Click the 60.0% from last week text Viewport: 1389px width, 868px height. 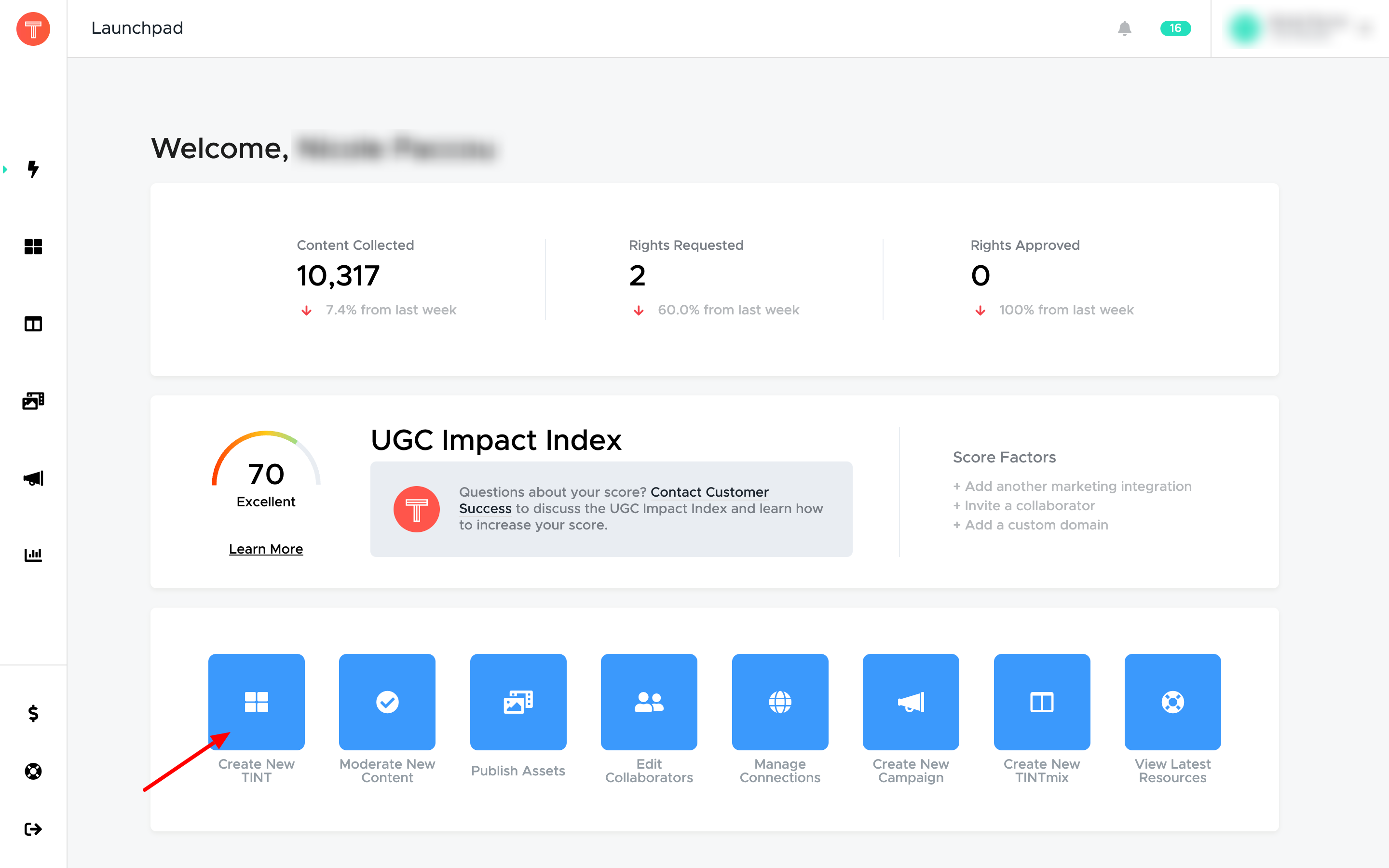pos(728,310)
